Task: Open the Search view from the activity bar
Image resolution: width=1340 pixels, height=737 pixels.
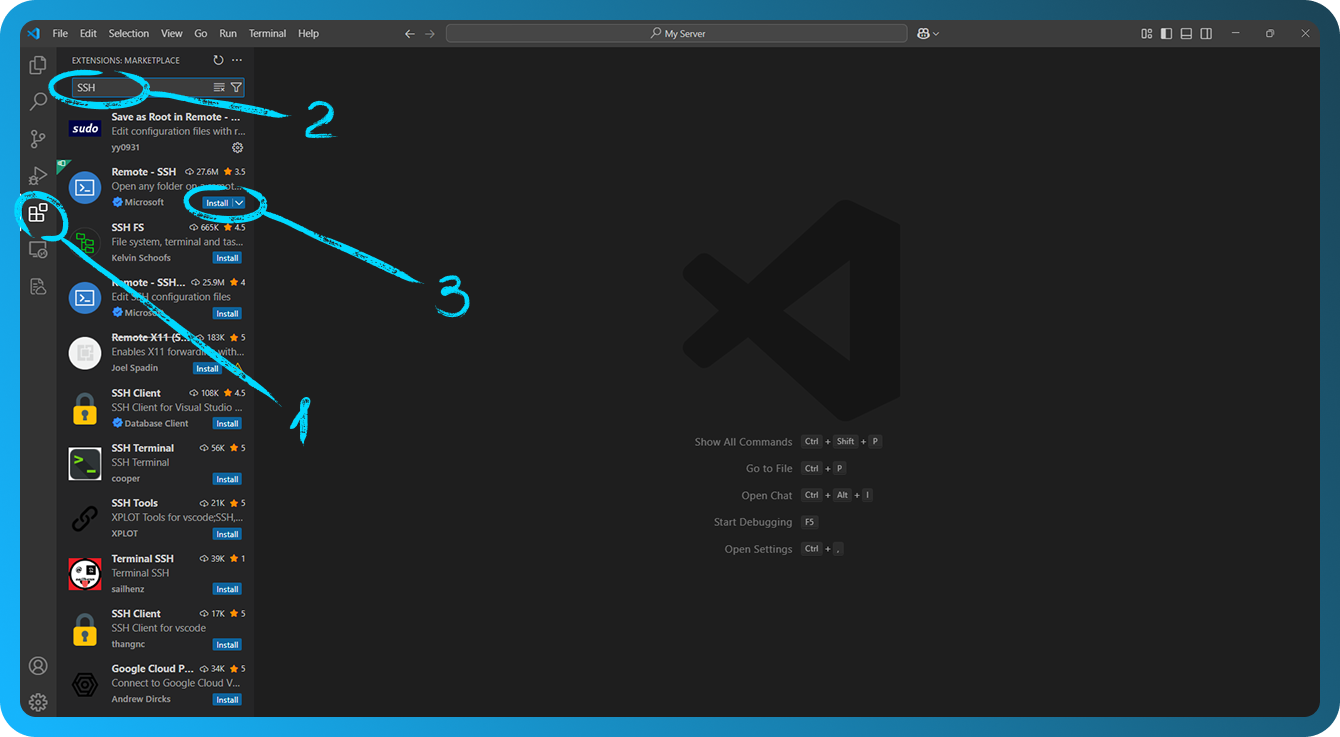Action: [x=38, y=101]
